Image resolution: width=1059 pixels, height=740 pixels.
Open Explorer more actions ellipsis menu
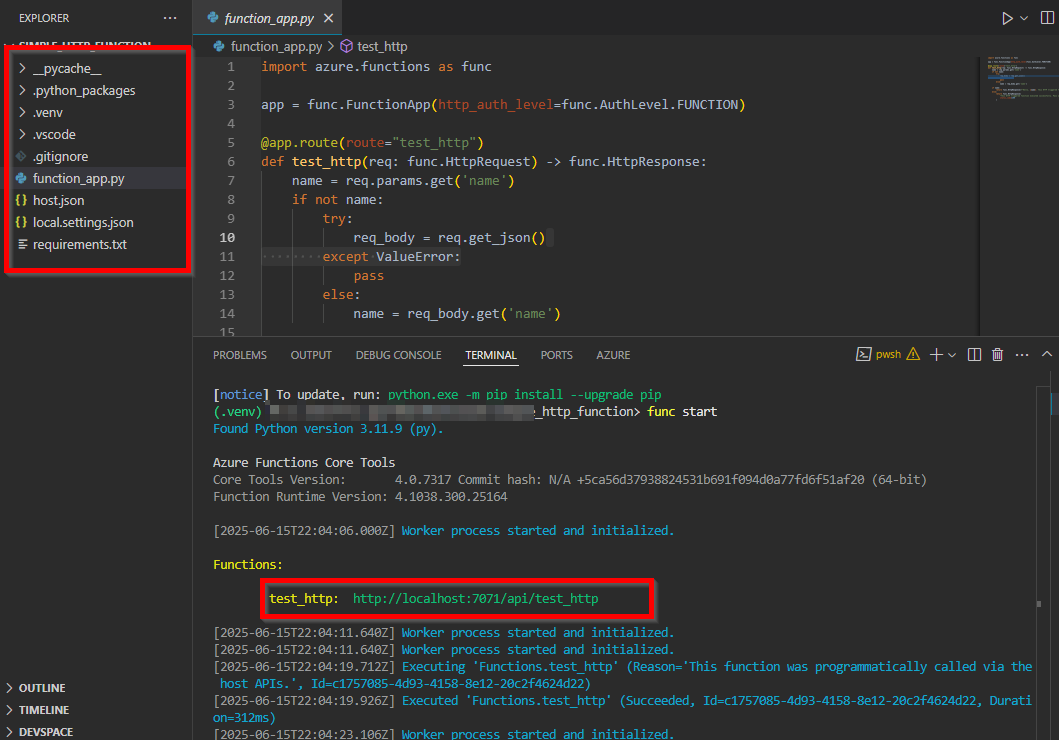[x=170, y=18]
